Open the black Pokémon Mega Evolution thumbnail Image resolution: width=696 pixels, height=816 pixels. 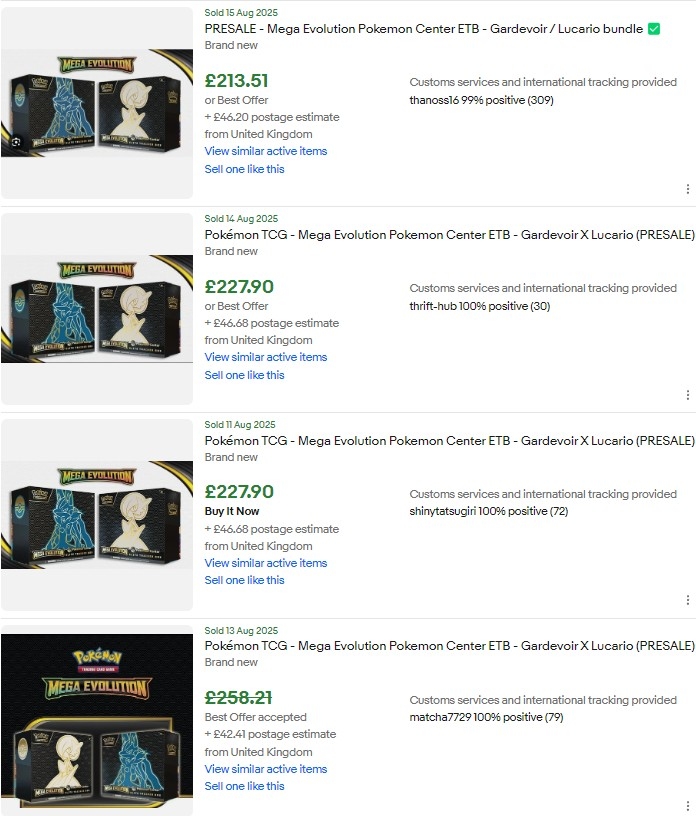[x=97, y=721]
